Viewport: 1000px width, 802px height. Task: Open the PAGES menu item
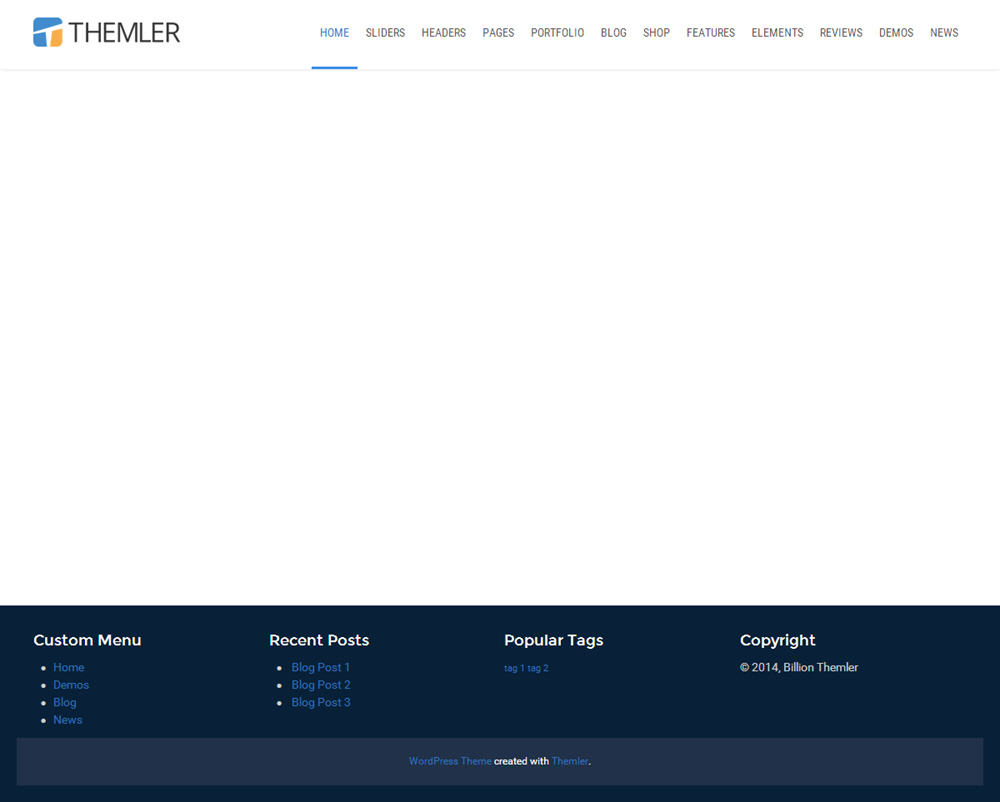pyautogui.click(x=498, y=33)
